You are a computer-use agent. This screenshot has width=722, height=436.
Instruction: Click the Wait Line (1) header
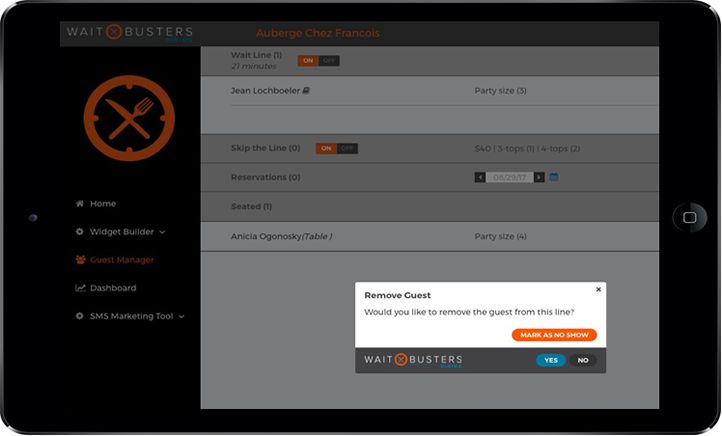[256, 55]
